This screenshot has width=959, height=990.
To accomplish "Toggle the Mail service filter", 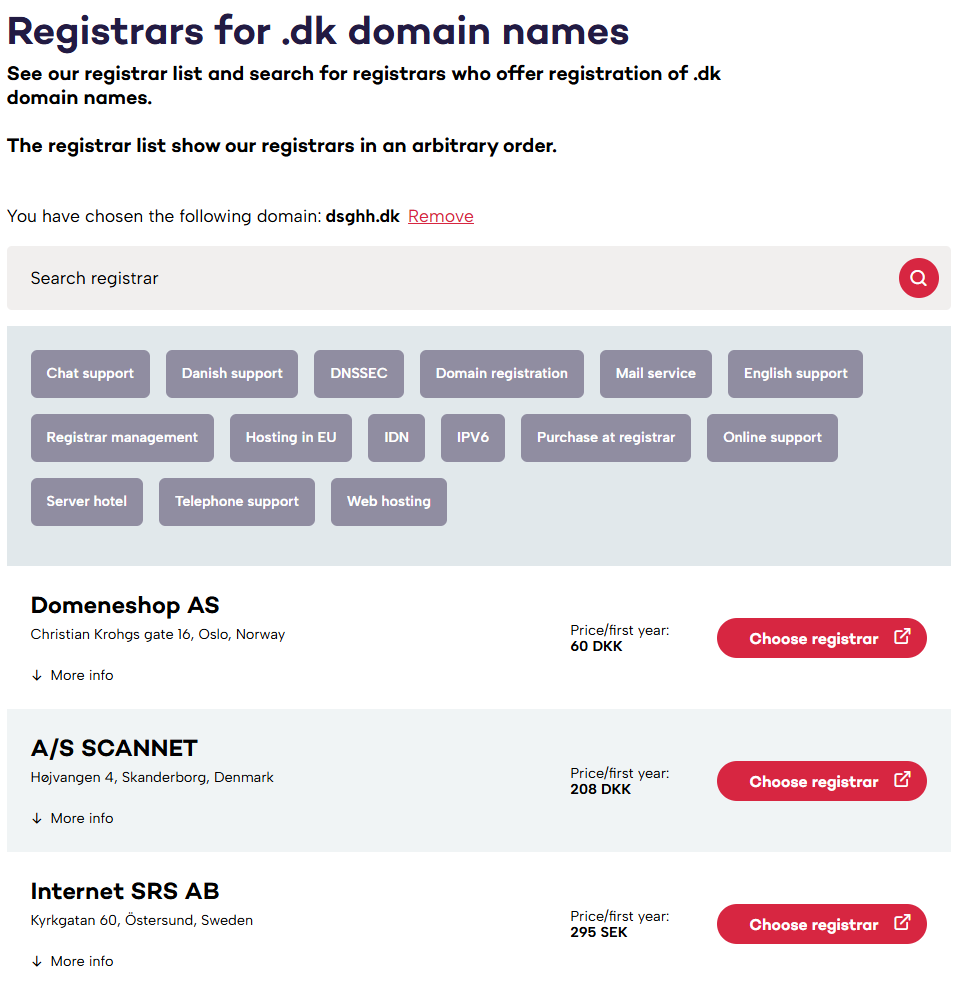I will [656, 374].
